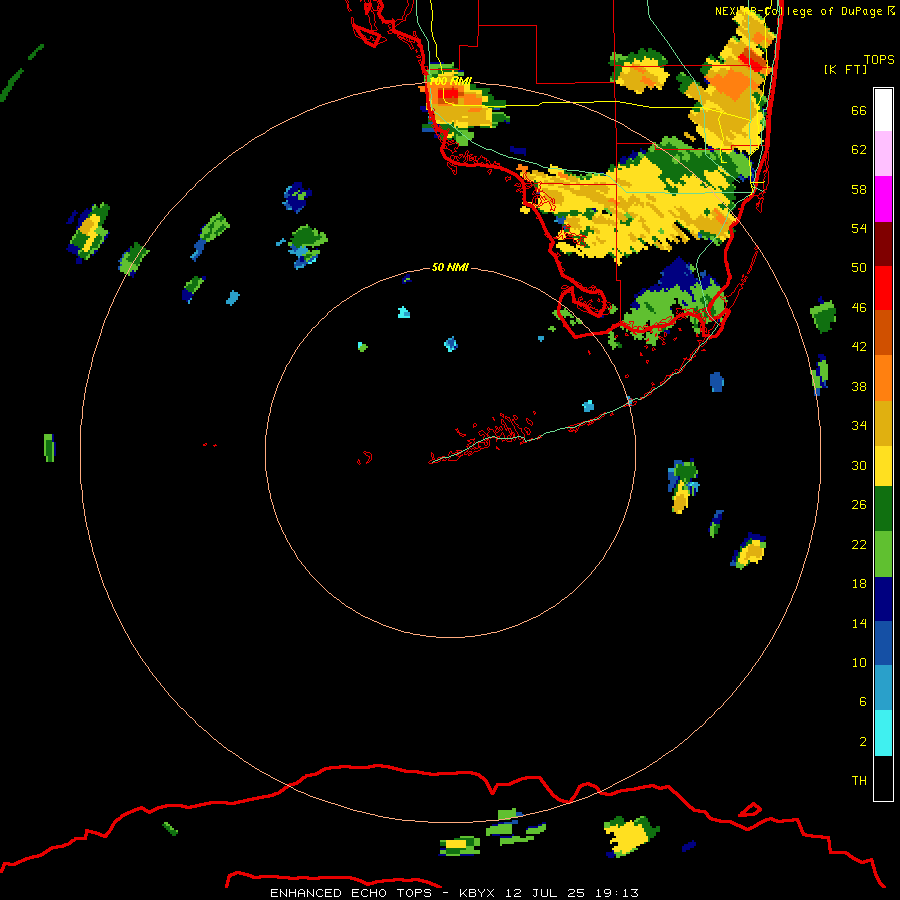The image size is (900, 900).
Task: Select the maroon legend color block
Action: (883, 243)
